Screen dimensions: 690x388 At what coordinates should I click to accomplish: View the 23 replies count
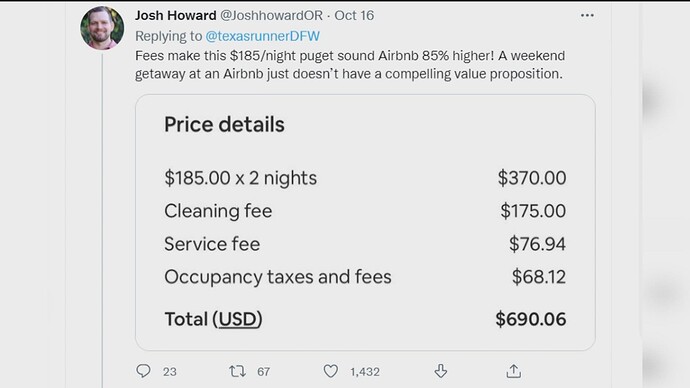tap(169, 372)
